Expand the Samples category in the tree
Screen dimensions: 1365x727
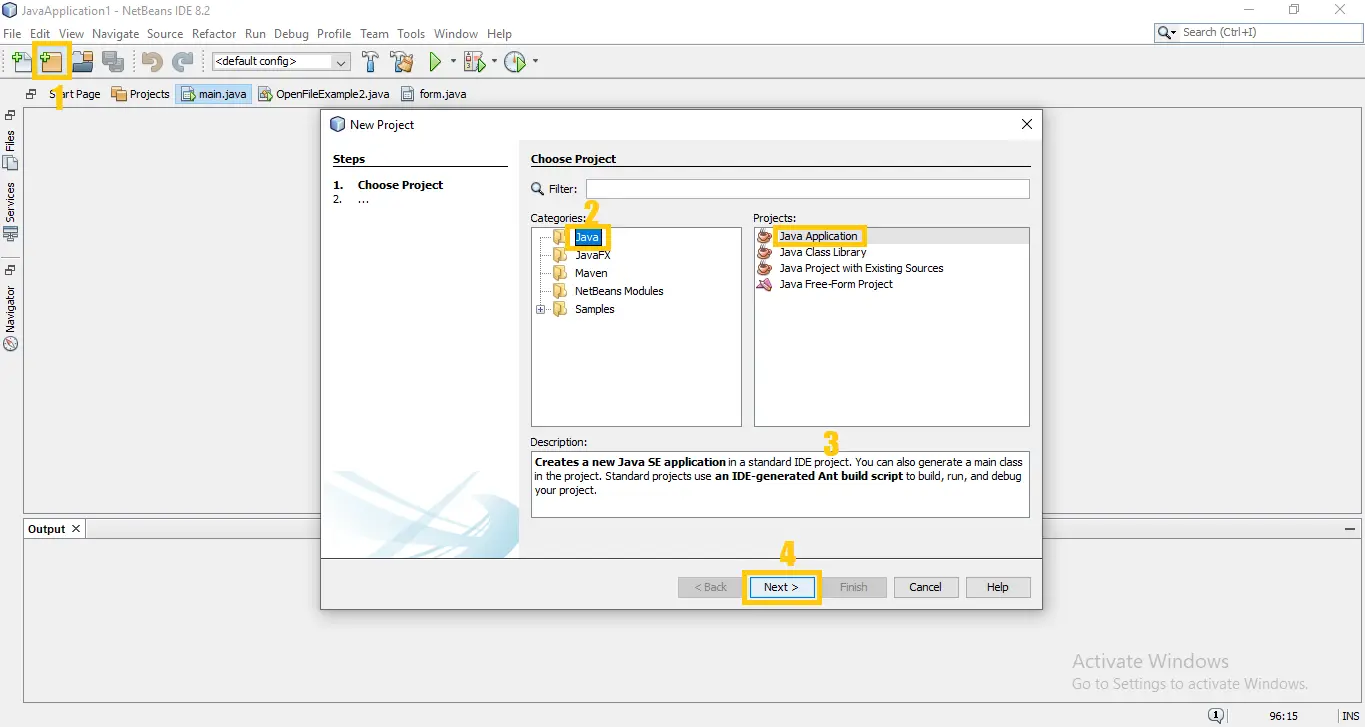coord(542,309)
